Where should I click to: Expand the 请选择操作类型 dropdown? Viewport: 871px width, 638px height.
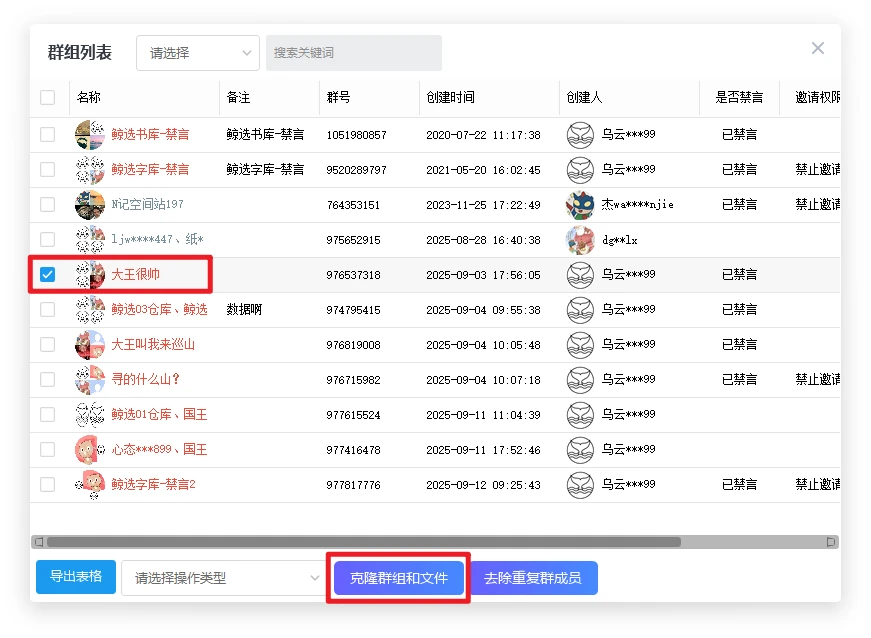pos(220,578)
